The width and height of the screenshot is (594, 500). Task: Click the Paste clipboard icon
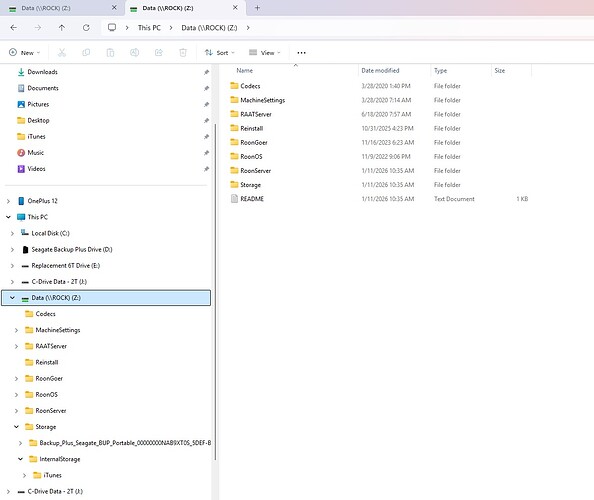[x=110, y=53]
